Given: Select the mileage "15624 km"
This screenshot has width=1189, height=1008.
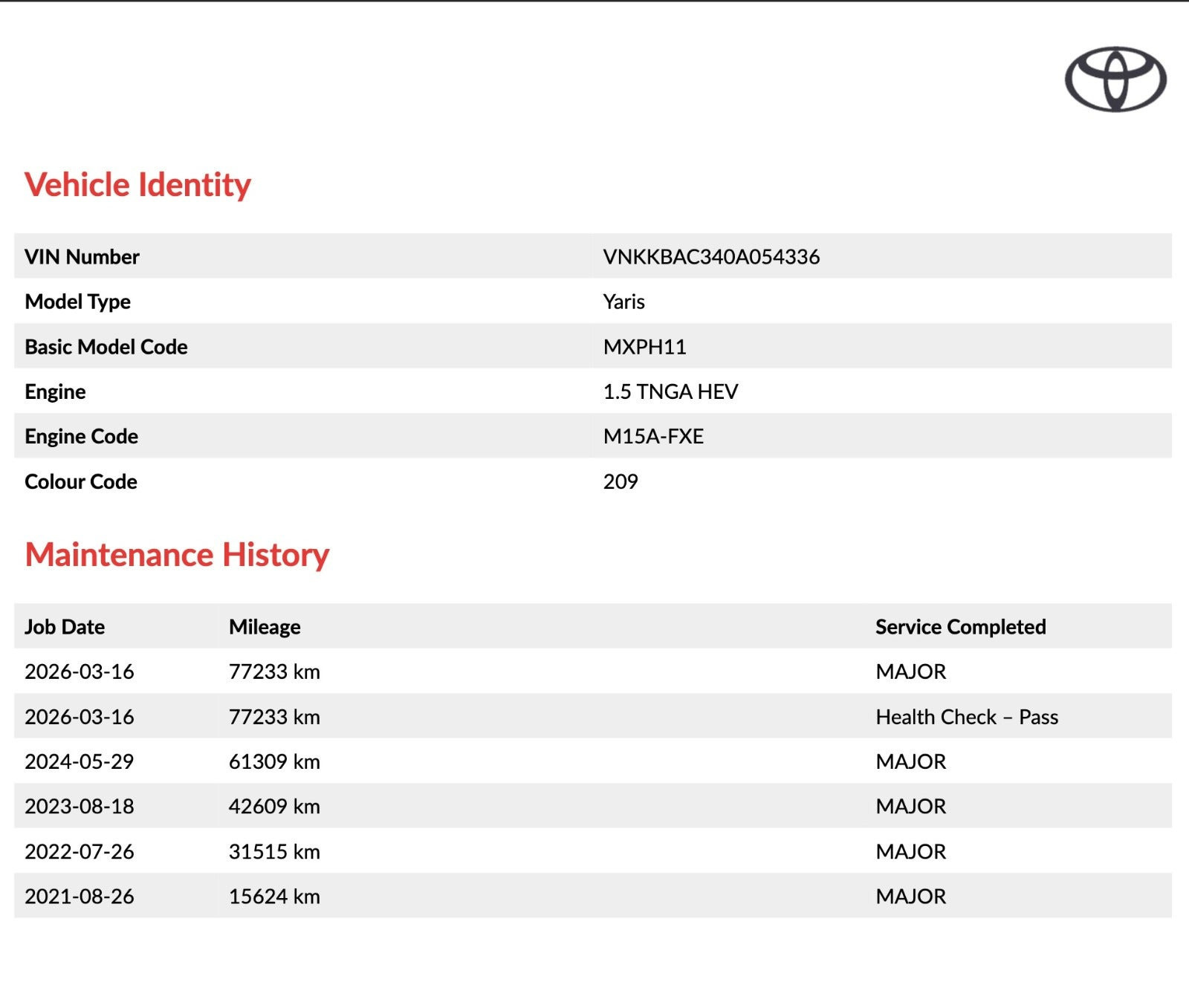Looking at the screenshot, I should 274,896.
